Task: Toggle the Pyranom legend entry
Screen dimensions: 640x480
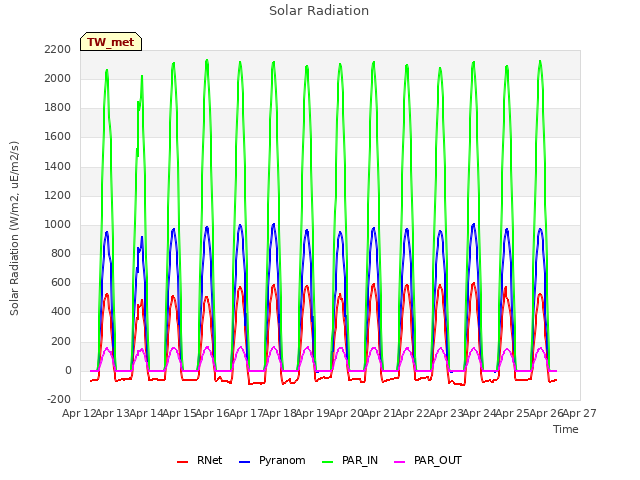Action: (272, 460)
